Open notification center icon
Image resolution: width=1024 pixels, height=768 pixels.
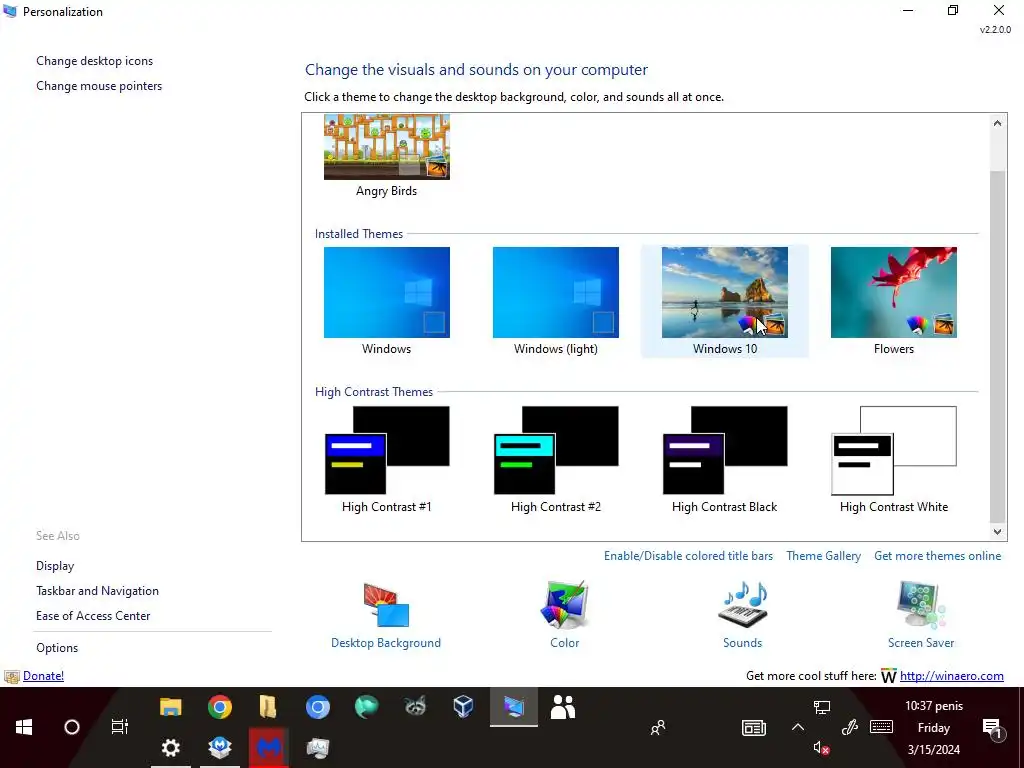point(992,728)
